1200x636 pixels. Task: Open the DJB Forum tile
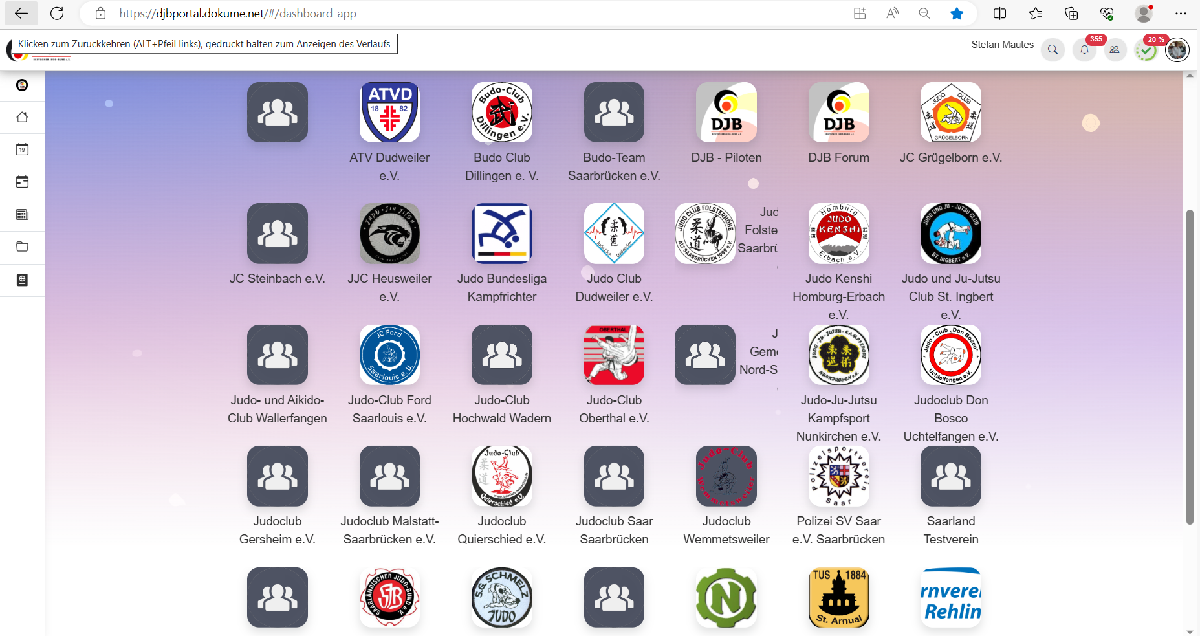point(838,112)
